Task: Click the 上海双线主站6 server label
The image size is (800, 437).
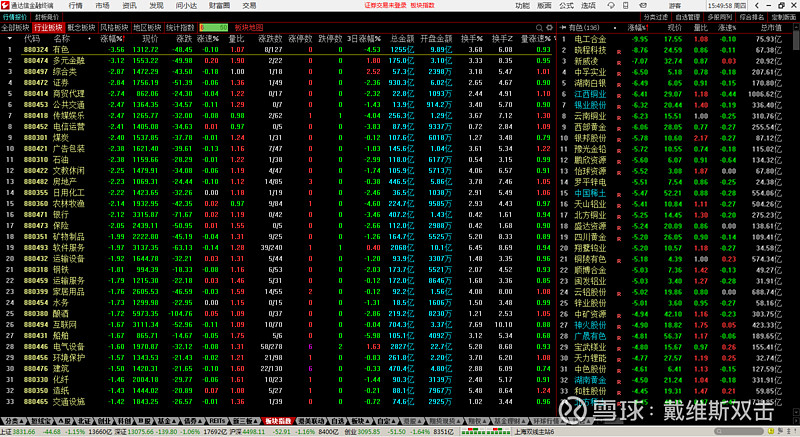Action: click(534, 432)
